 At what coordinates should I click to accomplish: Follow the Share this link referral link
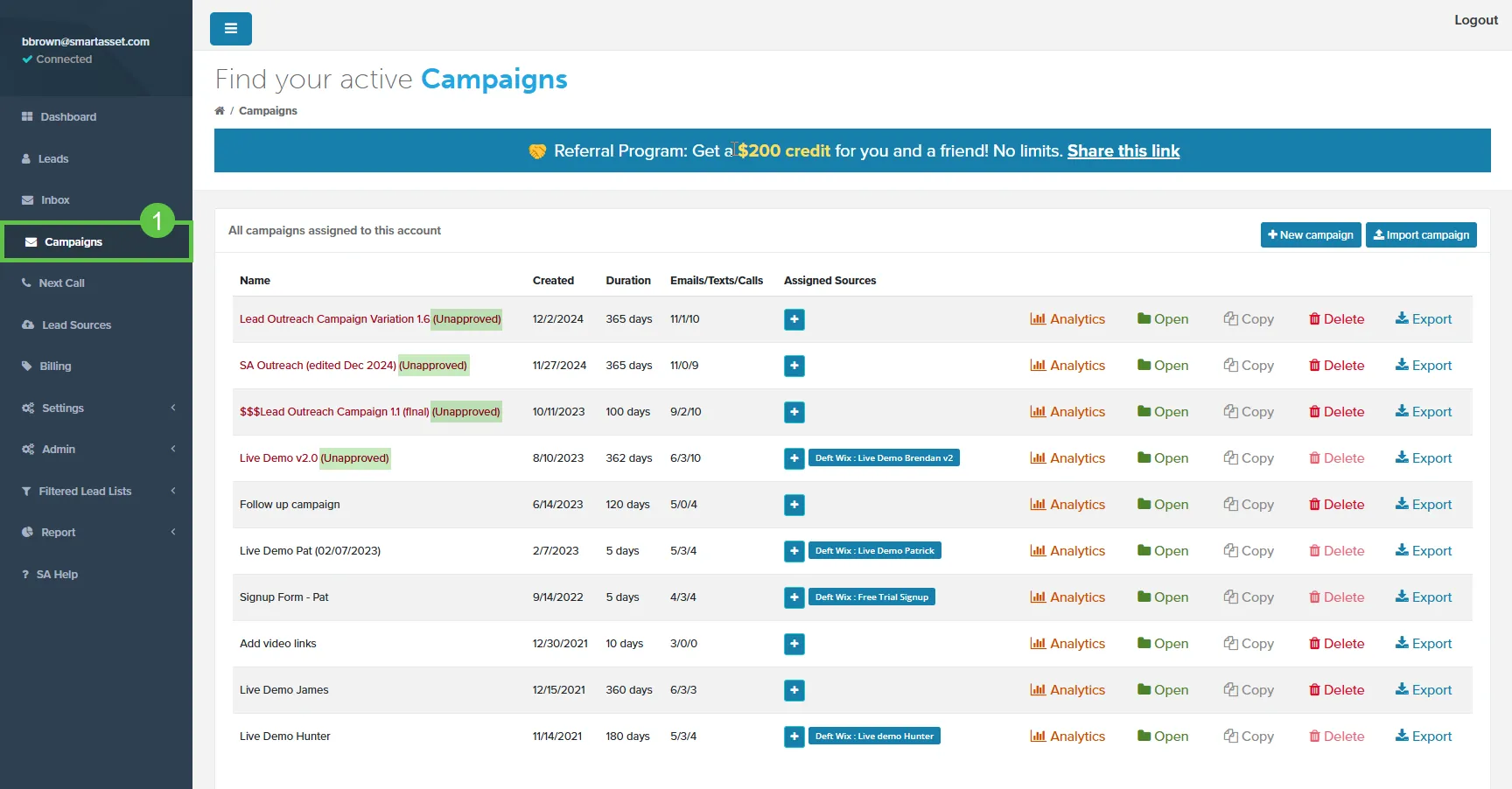click(x=1123, y=151)
